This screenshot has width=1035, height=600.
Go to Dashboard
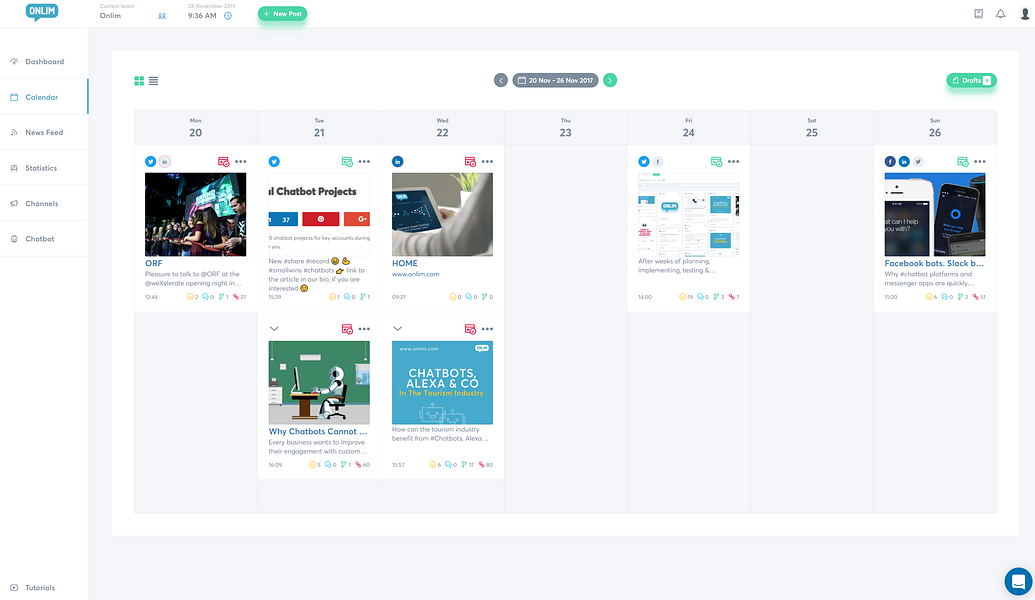tap(44, 61)
